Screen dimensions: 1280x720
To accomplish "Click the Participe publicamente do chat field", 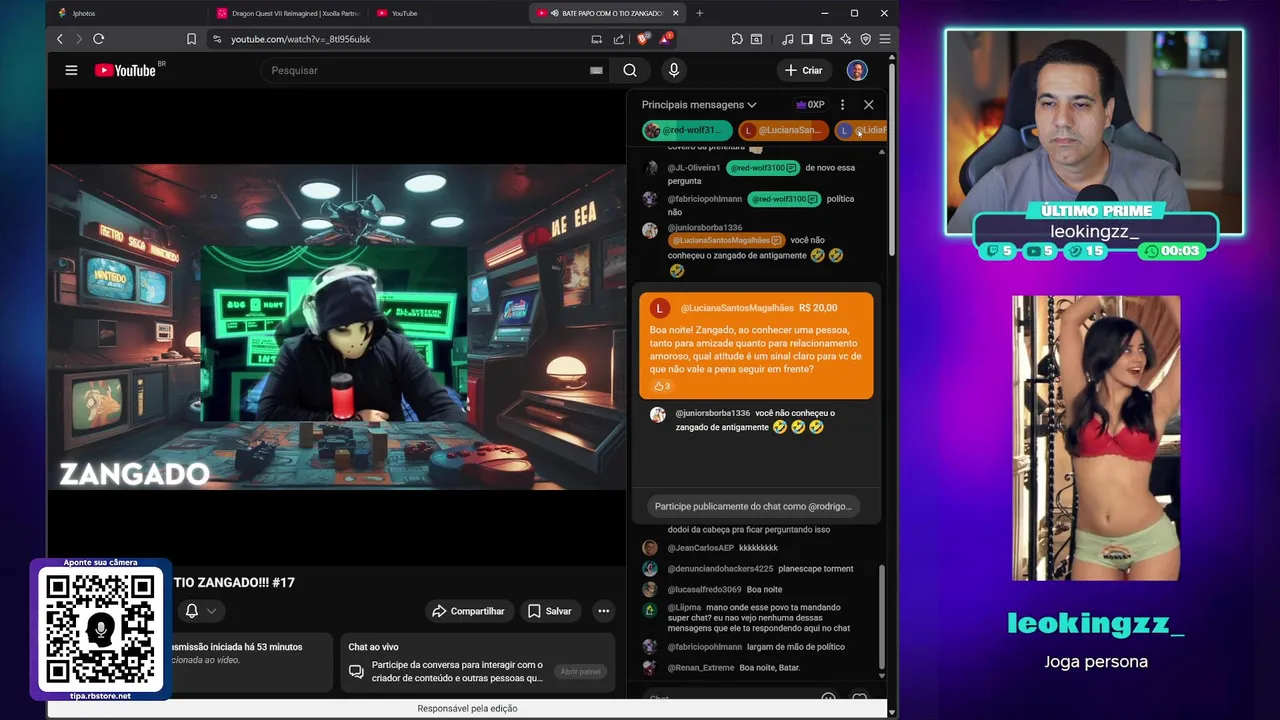I will [753, 506].
